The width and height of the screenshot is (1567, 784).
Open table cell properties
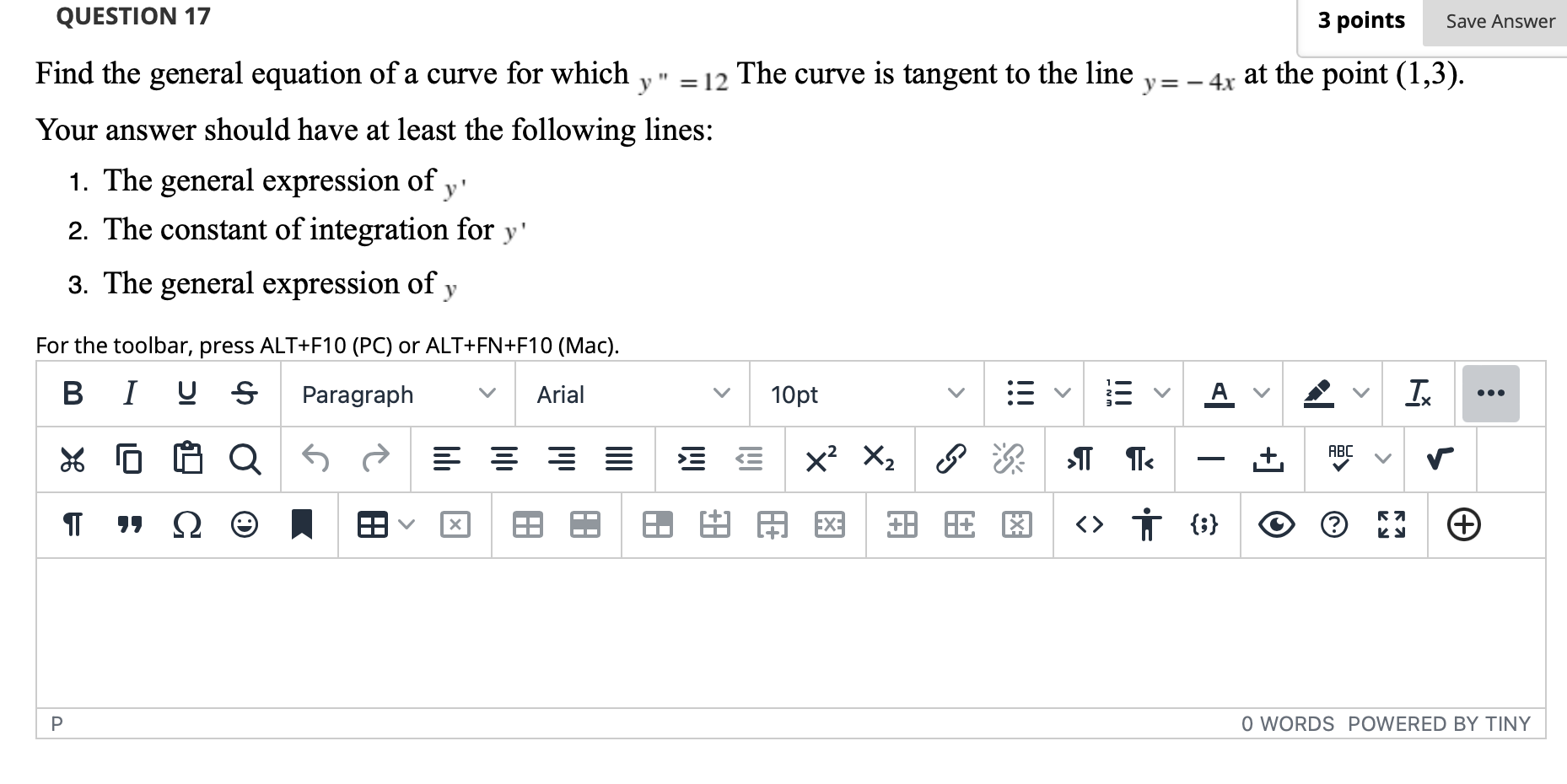click(657, 525)
